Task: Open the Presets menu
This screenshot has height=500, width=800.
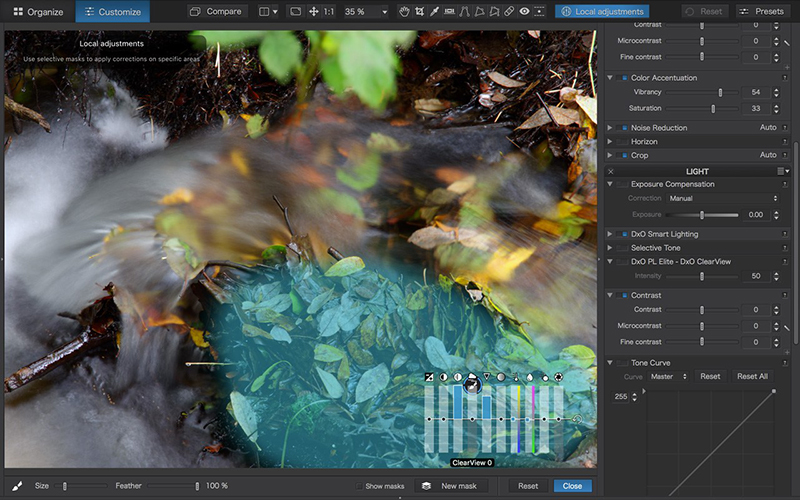Action: point(762,11)
